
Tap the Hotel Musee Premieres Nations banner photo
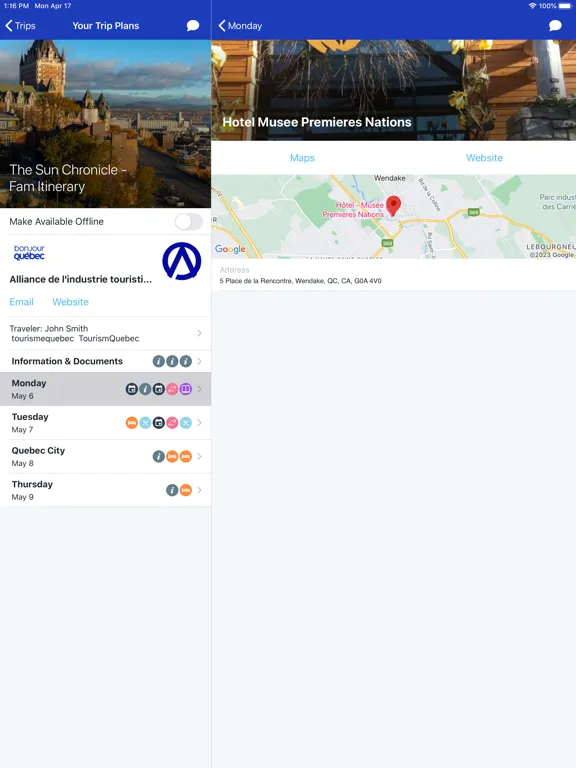click(x=394, y=90)
